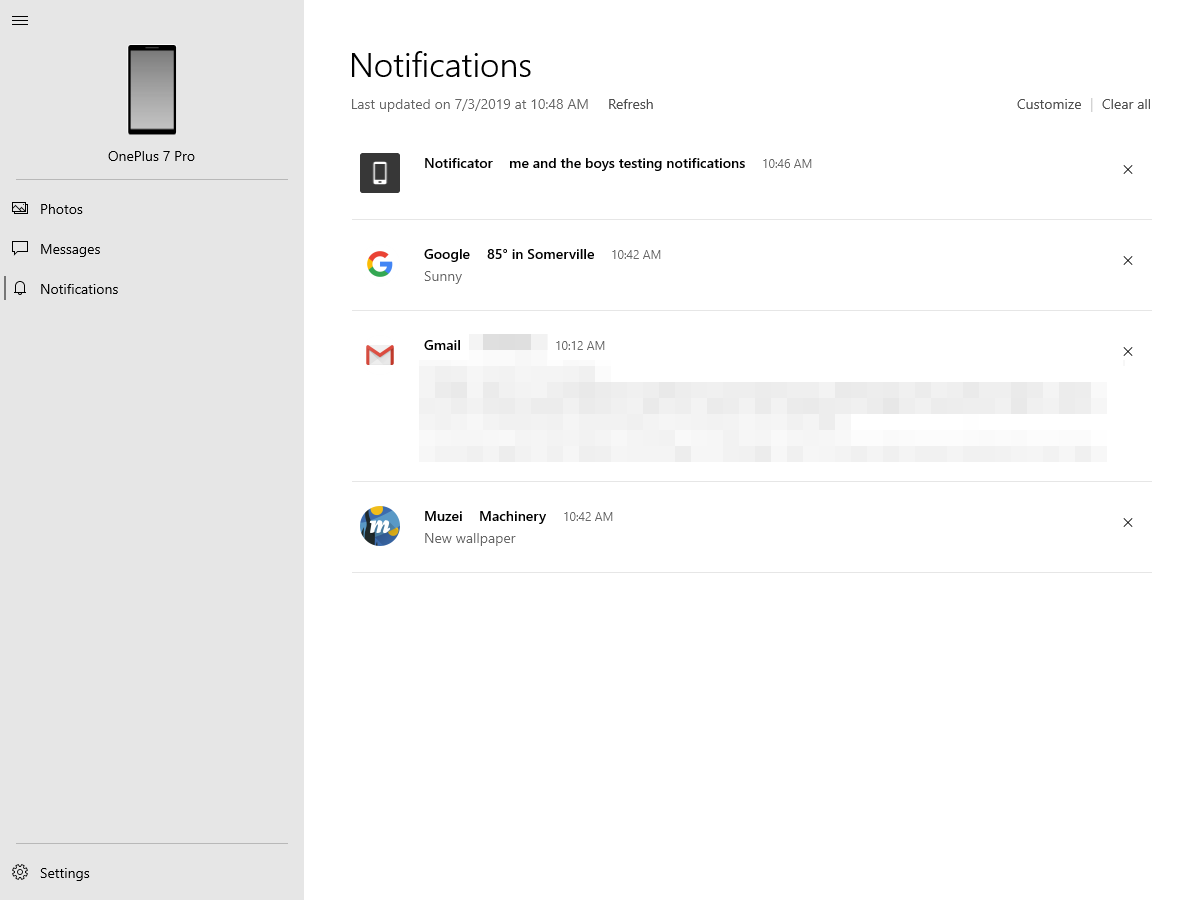Image resolution: width=1200 pixels, height=900 pixels.
Task: Click the 'Google' app name label
Action: [447, 254]
